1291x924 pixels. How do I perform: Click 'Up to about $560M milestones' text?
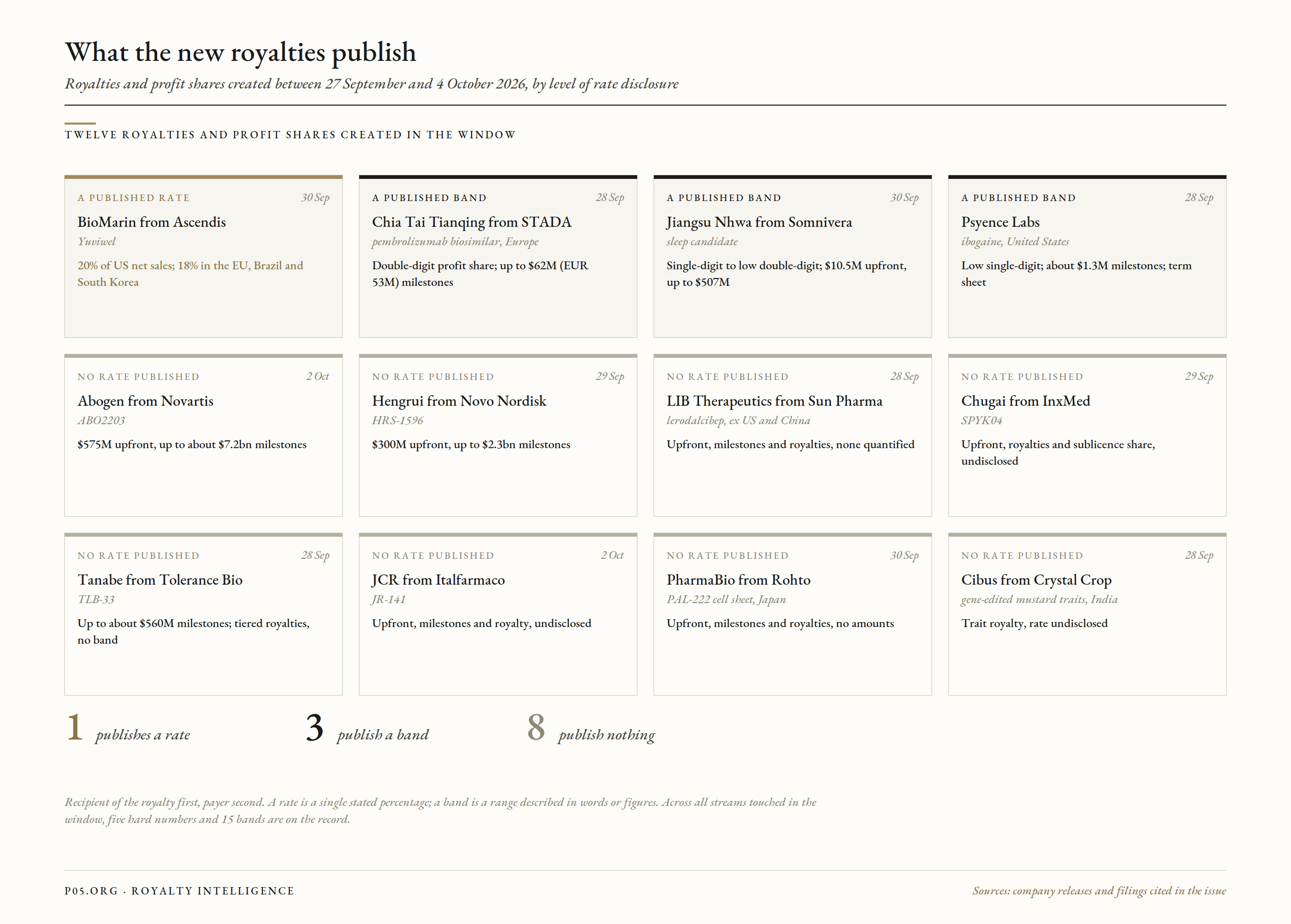click(154, 623)
